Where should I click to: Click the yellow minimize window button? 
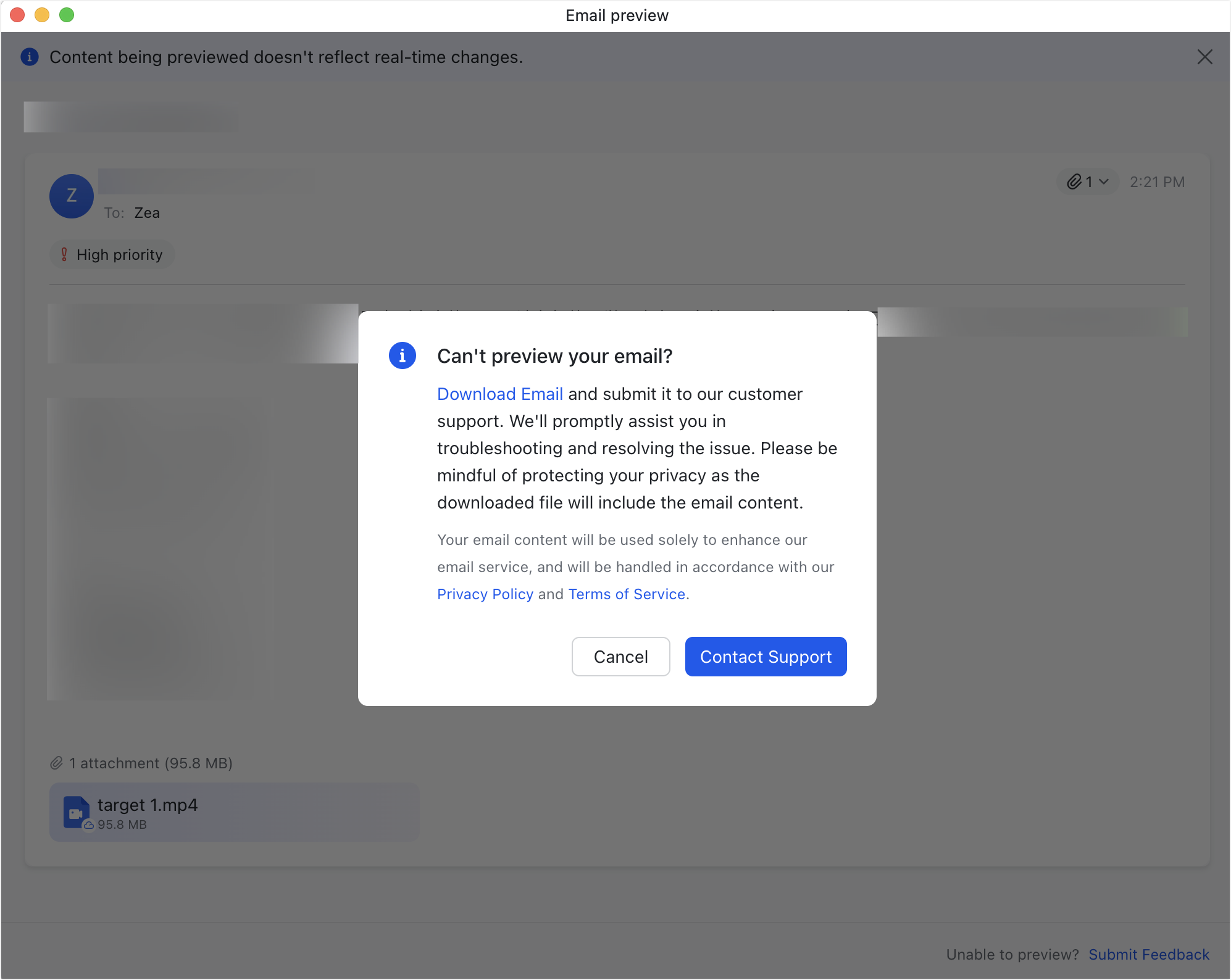42,15
